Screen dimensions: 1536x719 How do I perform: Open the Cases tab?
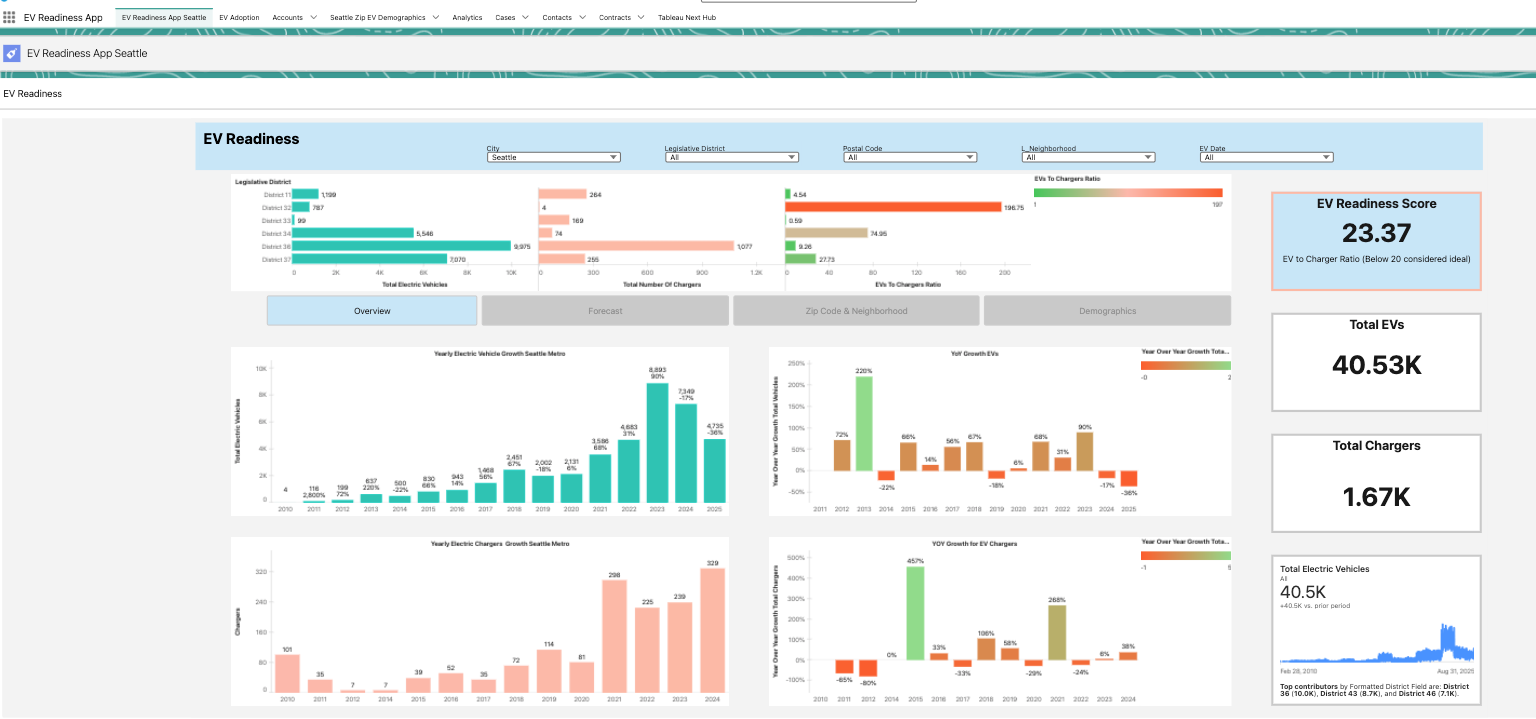coord(505,17)
